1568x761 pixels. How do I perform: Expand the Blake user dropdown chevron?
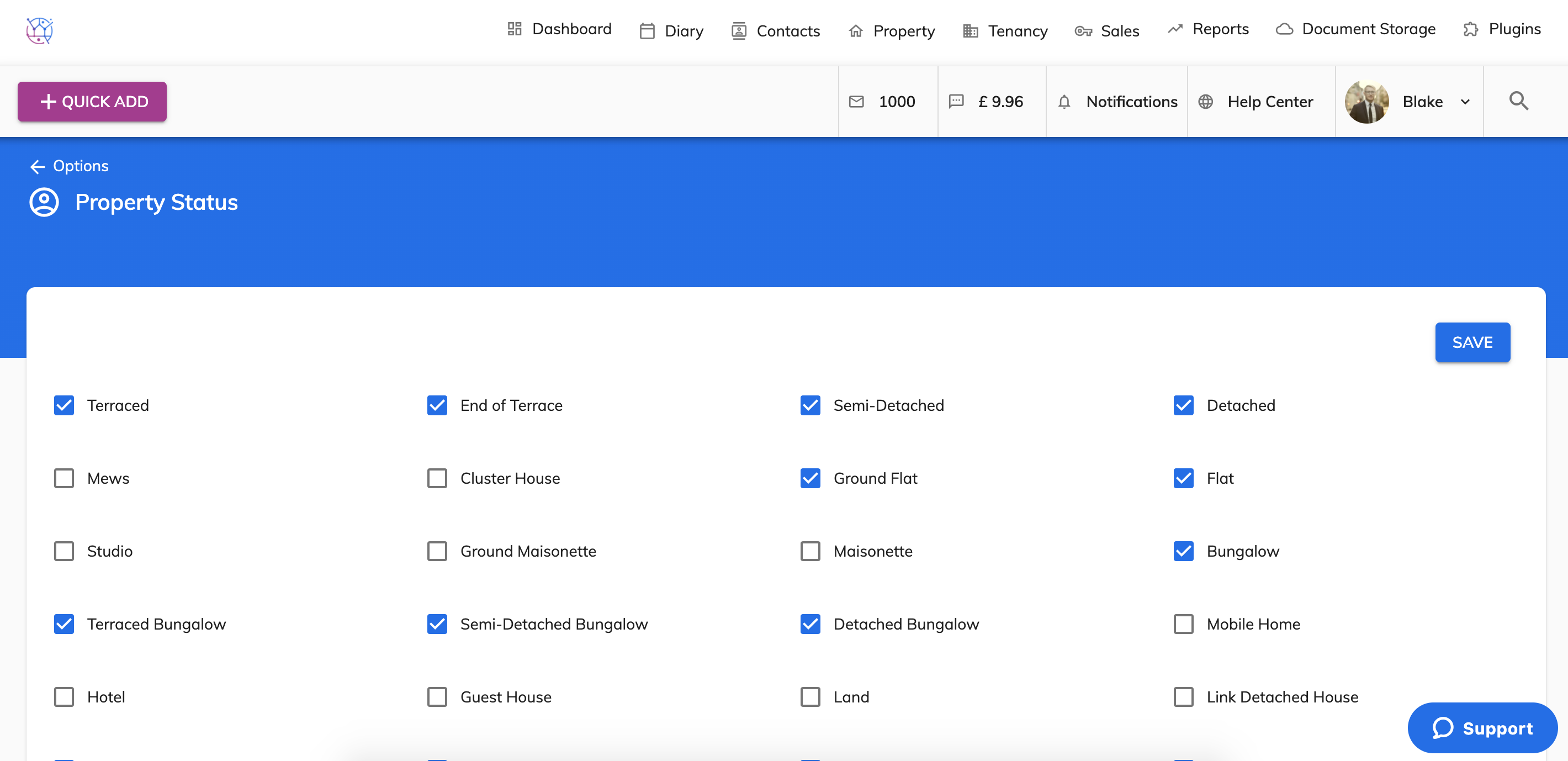(1465, 102)
